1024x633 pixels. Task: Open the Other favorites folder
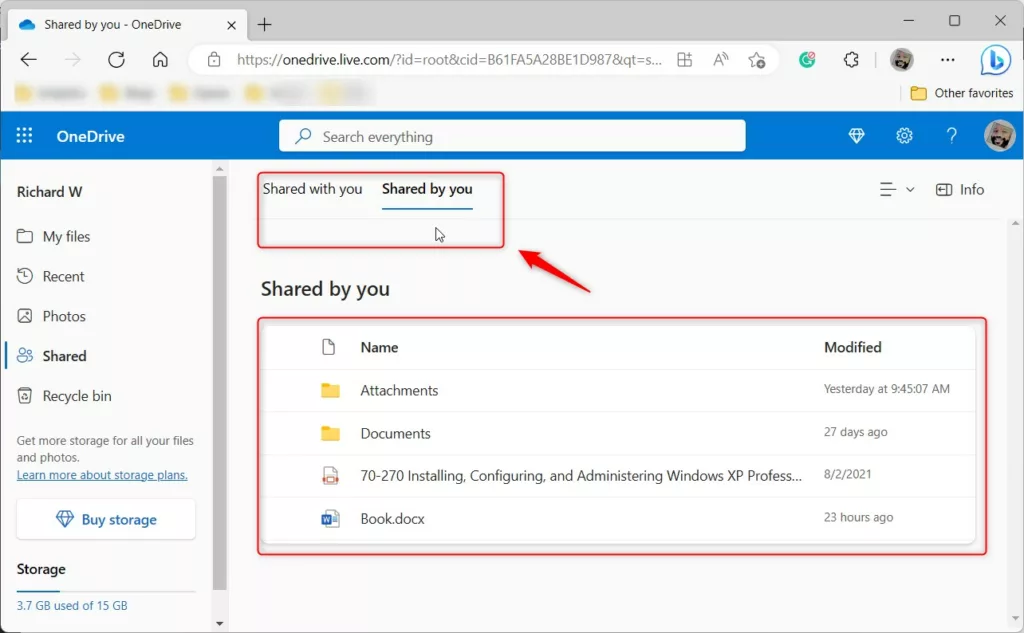[961, 93]
